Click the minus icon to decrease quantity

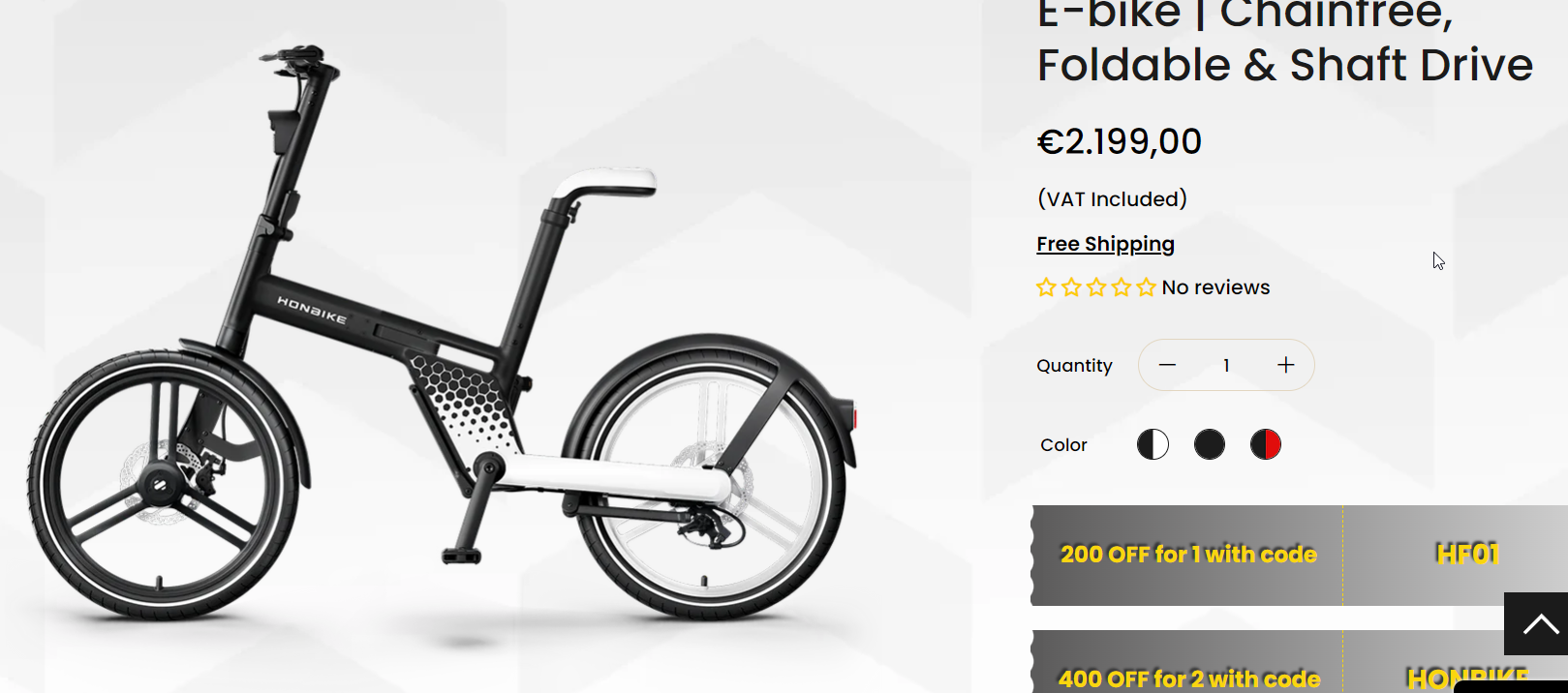(x=1167, y=365)
